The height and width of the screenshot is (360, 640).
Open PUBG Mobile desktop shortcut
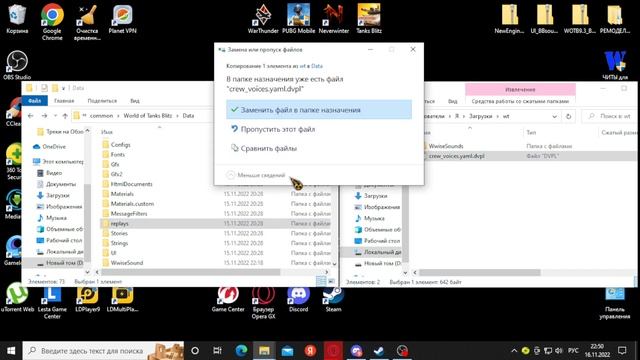coord(298,19)
